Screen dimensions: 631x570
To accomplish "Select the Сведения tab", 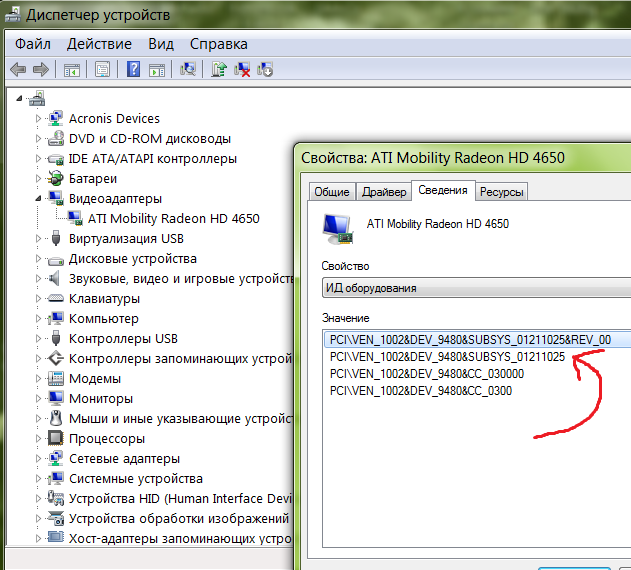I will click(443, 190).
